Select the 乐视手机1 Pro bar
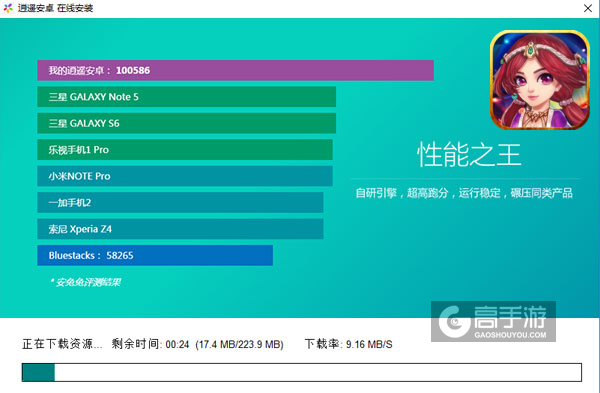The height and width of the screenshot is (393, 600). 185,150
